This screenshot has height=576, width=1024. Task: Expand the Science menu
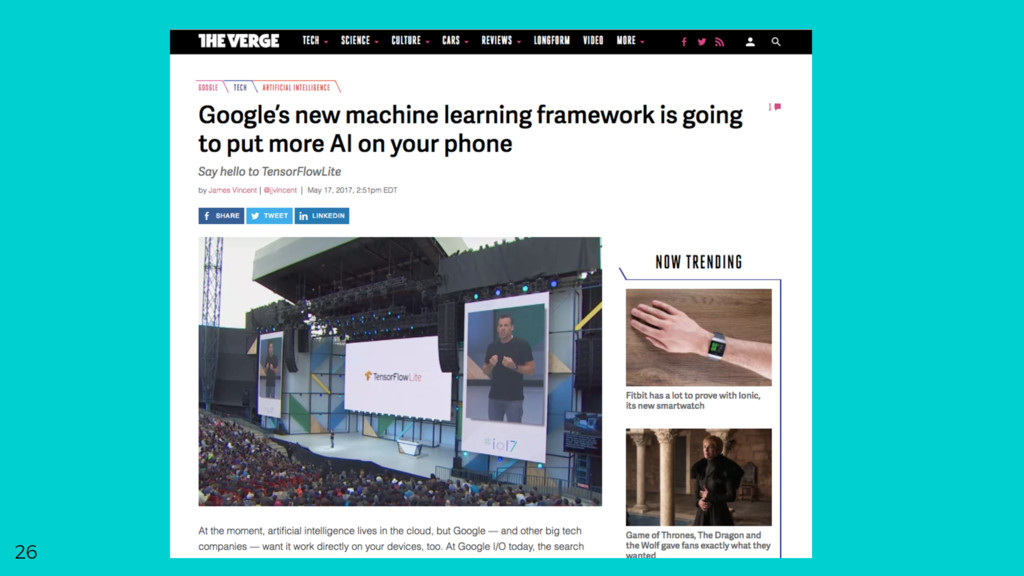(x=359, y=40)
